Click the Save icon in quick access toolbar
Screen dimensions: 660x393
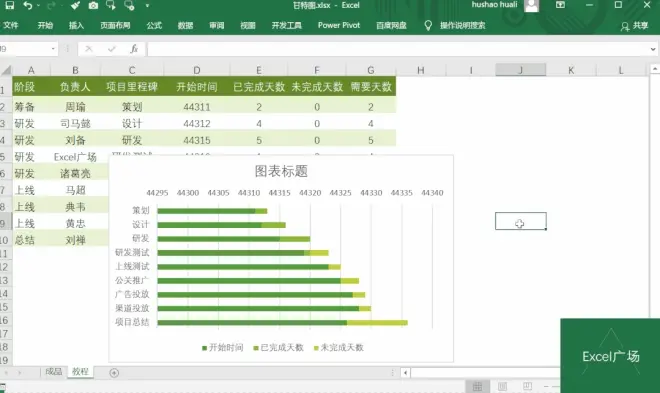coord(9,5)
